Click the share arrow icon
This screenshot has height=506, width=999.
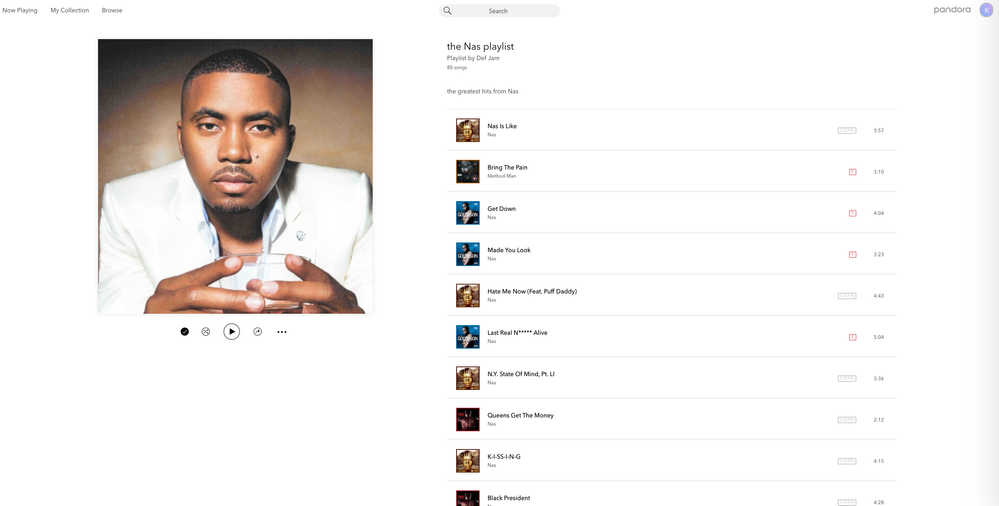point(257,331)
